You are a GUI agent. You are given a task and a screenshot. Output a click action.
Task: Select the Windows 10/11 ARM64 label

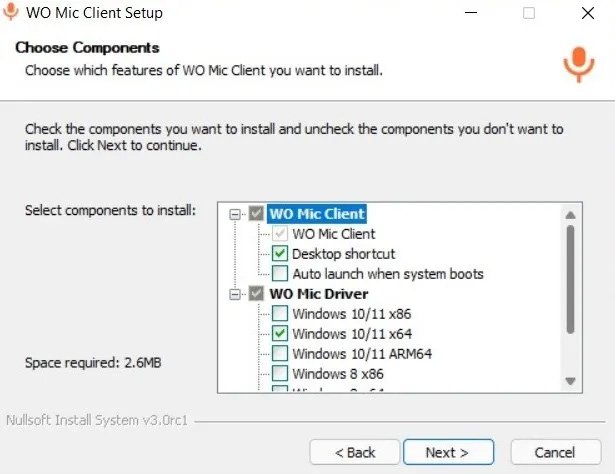[362, 354]
